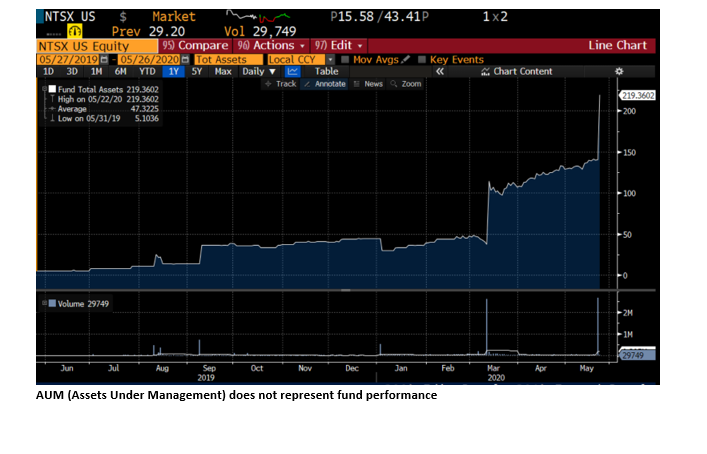Toggle the Mov Avgs checkbox
This screenshot has width=707, height=454.
pyautogui.click(x=345, y=60)
